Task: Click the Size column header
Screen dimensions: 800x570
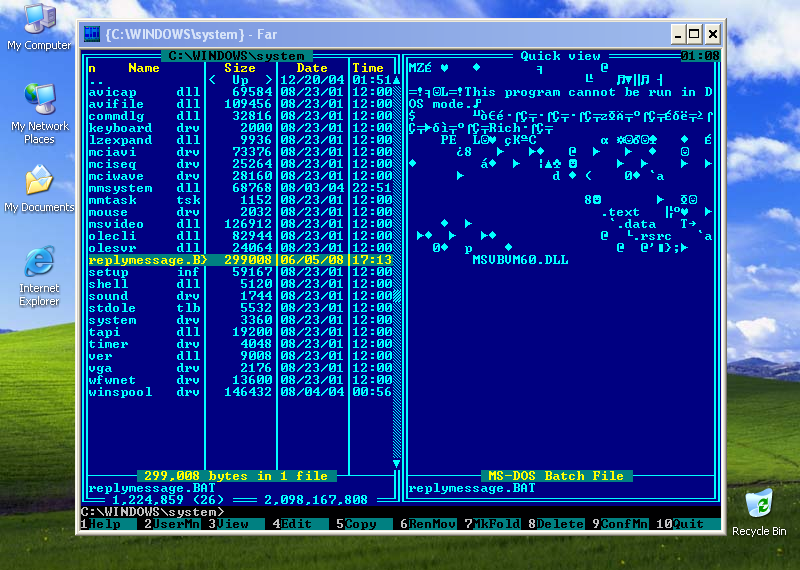Action: (240, 68)
